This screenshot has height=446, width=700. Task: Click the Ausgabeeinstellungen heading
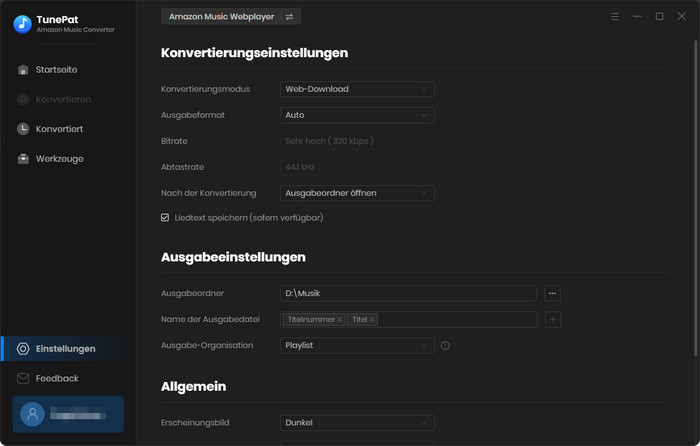(233, 257)
